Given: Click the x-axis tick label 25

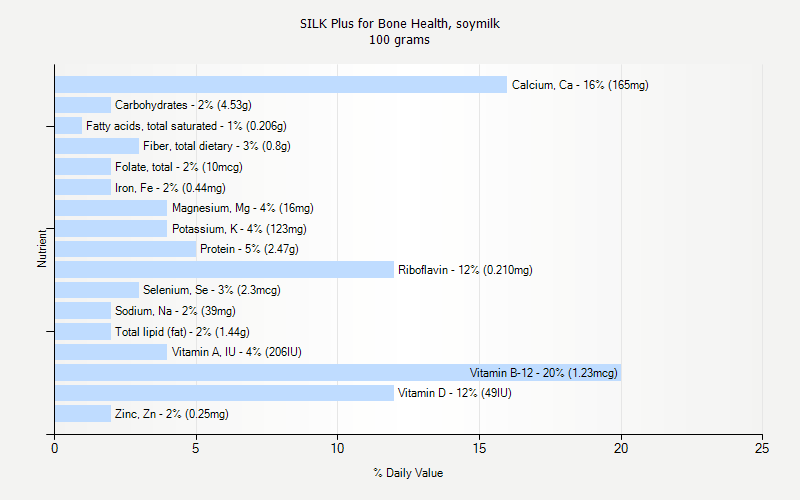Looking at the screenshot, I should (762, 448).
